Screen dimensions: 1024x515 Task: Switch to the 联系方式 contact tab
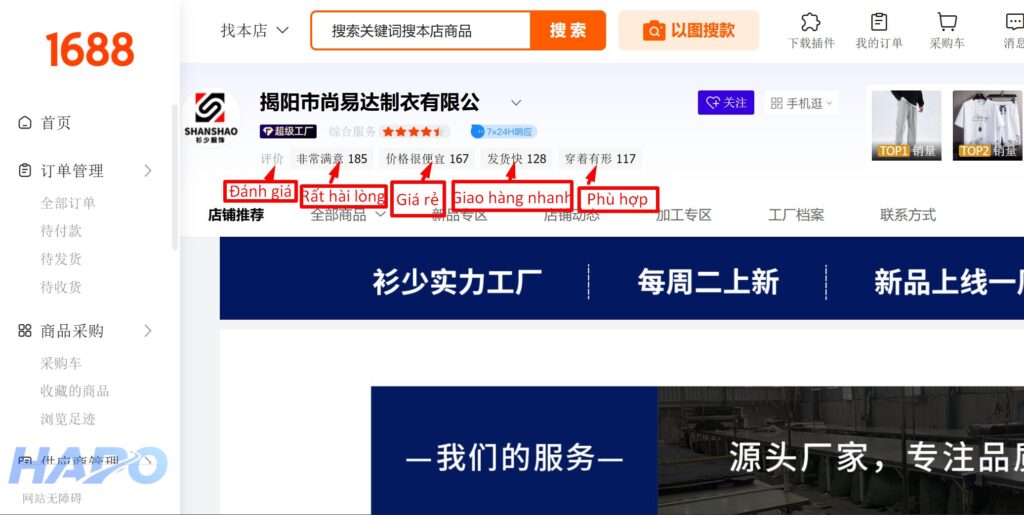tap(907, 215)
